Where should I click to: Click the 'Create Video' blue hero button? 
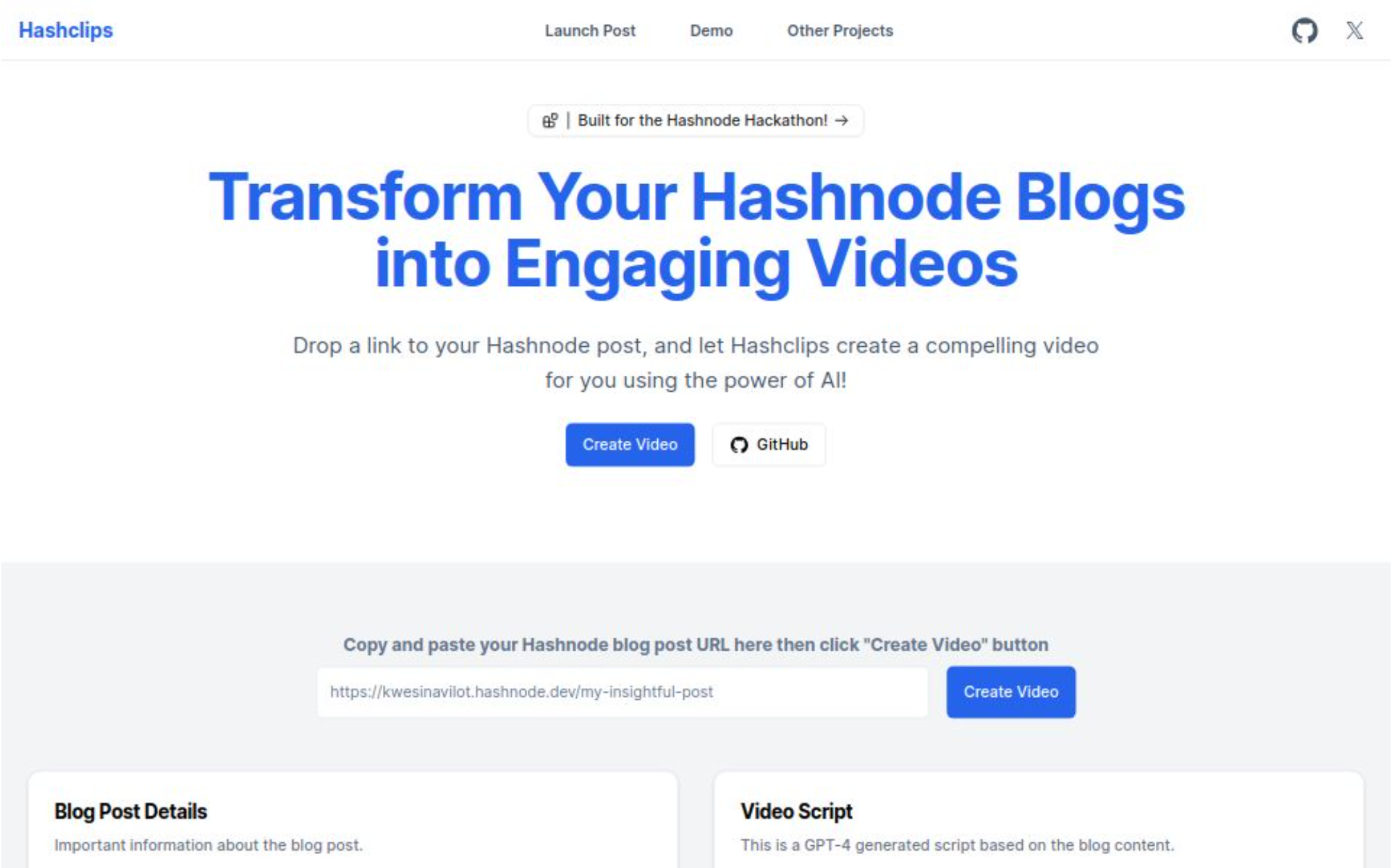click(x=629, y=444)
